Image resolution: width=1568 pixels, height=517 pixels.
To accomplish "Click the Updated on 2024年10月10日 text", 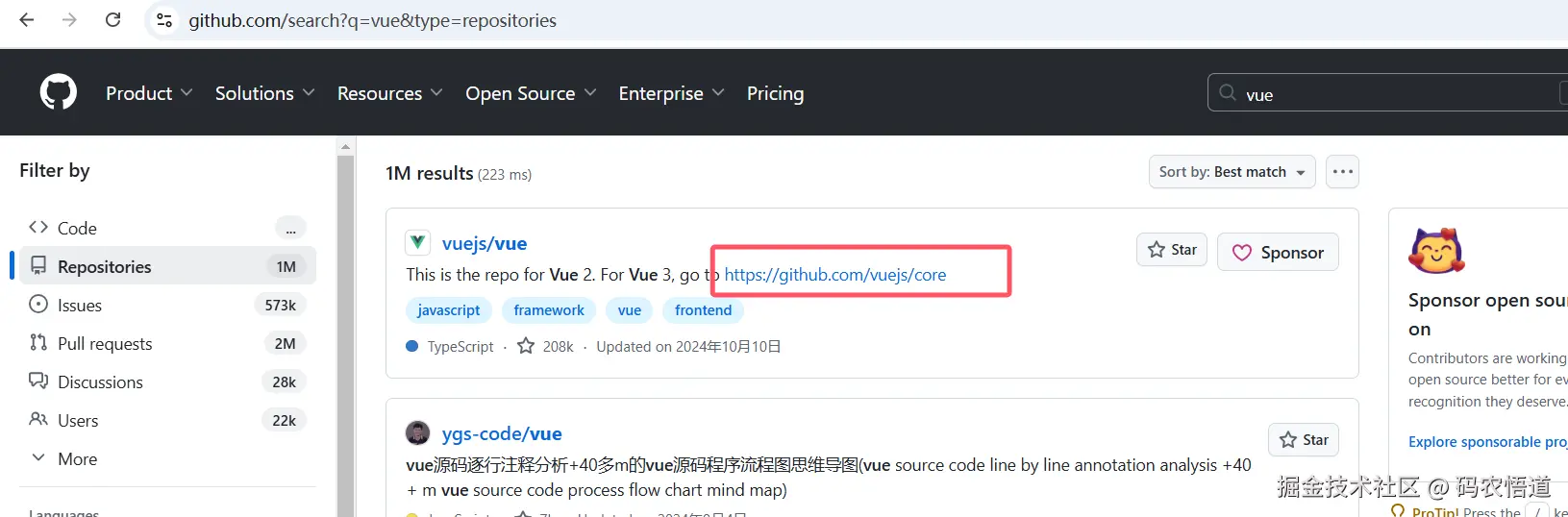I will (x=688, y=347).
